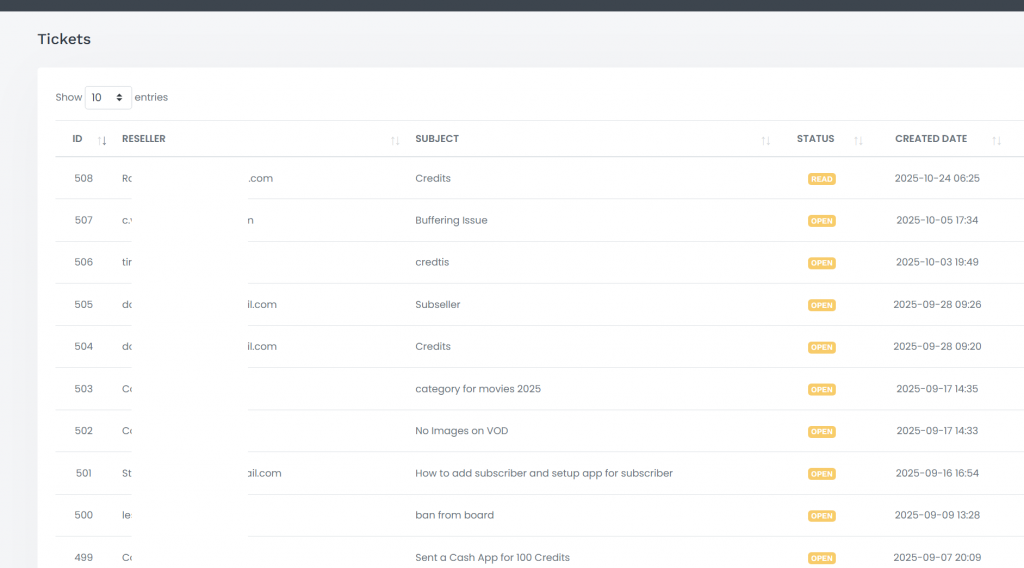Viewport: 1024px width, 568px height.
Task: Click the SUBJECT column header label
Action: click(437, 139)
